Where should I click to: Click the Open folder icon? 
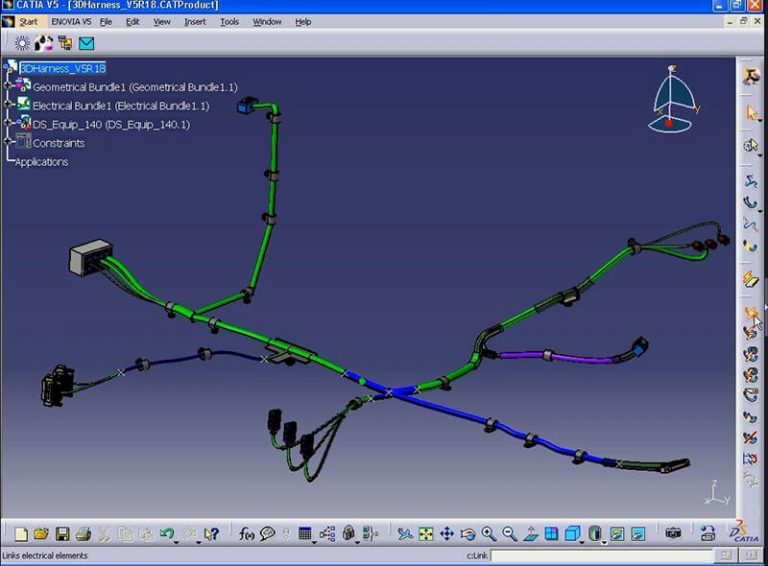point(41,534)
